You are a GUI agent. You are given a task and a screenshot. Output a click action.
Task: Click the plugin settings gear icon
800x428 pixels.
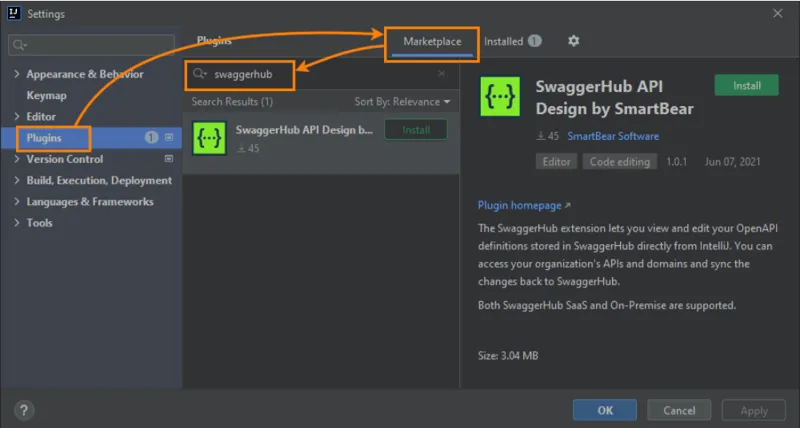coord(573,41)
